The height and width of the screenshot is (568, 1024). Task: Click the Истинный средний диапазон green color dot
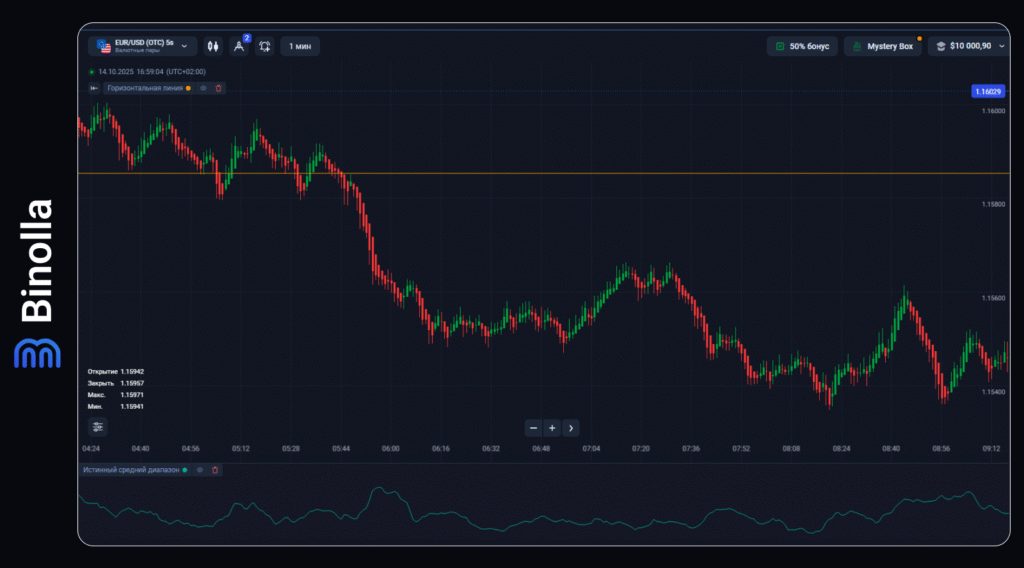185,469
